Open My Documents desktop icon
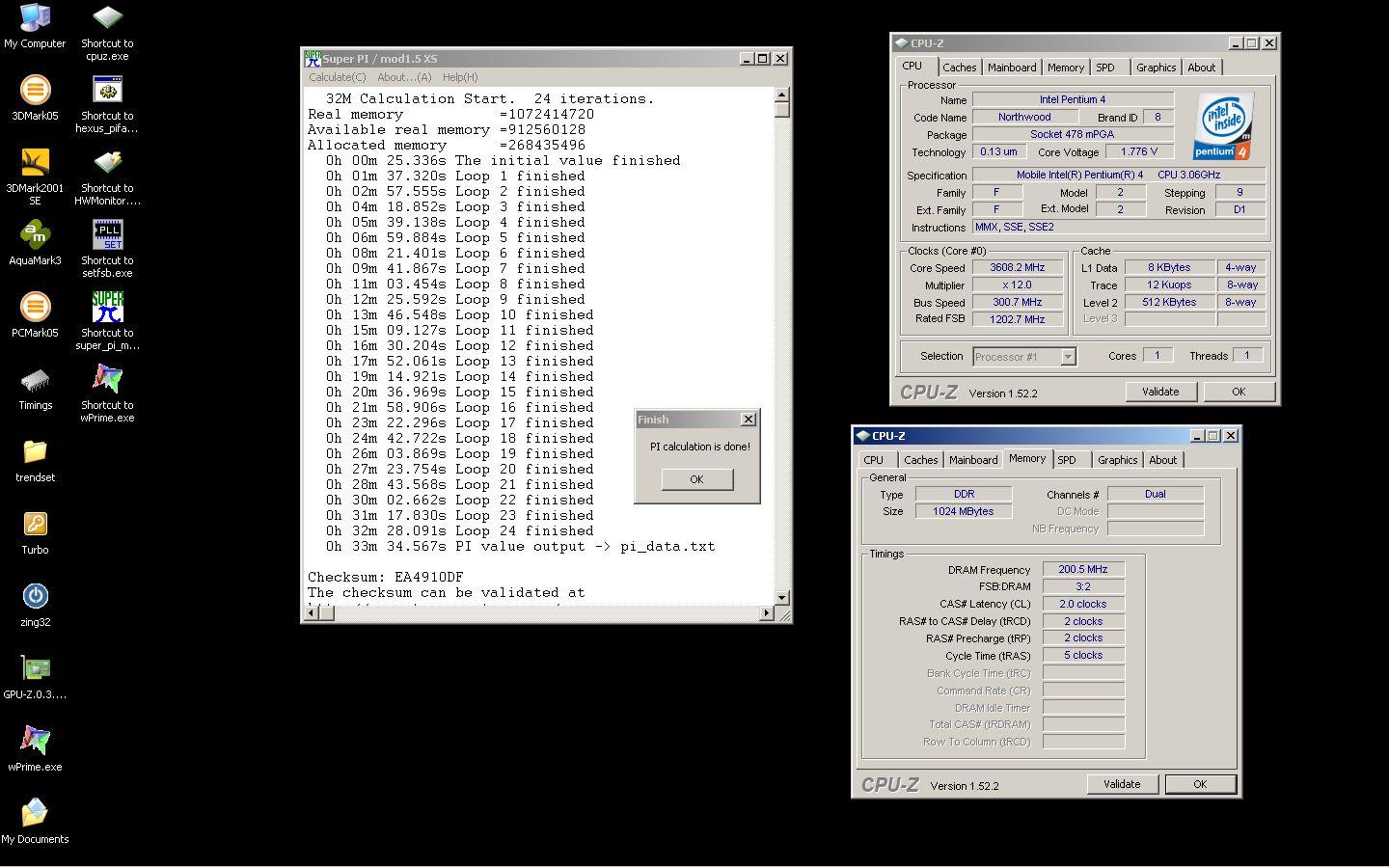Screen dimensions: 1389x868 35,822
